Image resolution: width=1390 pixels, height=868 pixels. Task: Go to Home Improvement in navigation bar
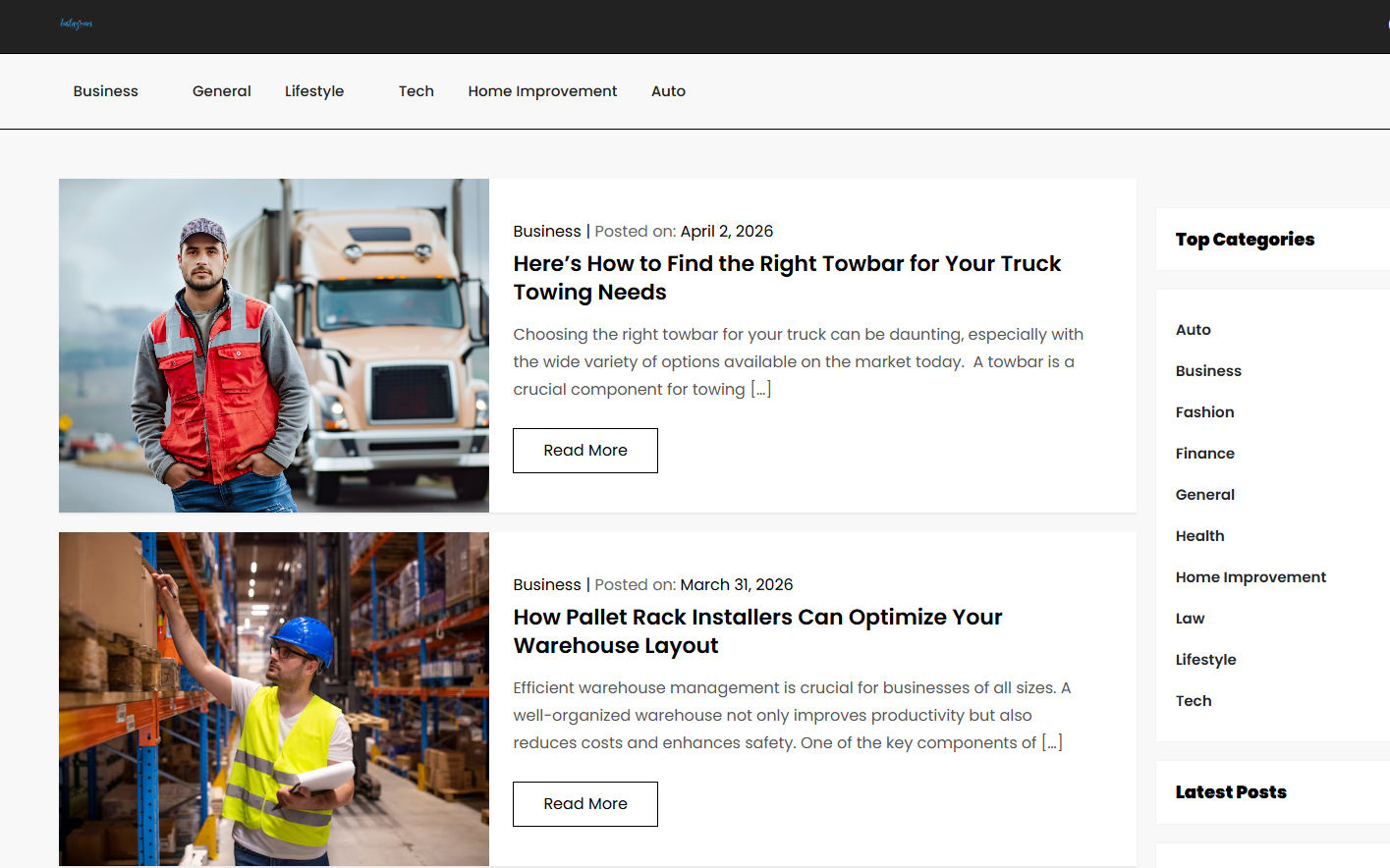[542, 91]
